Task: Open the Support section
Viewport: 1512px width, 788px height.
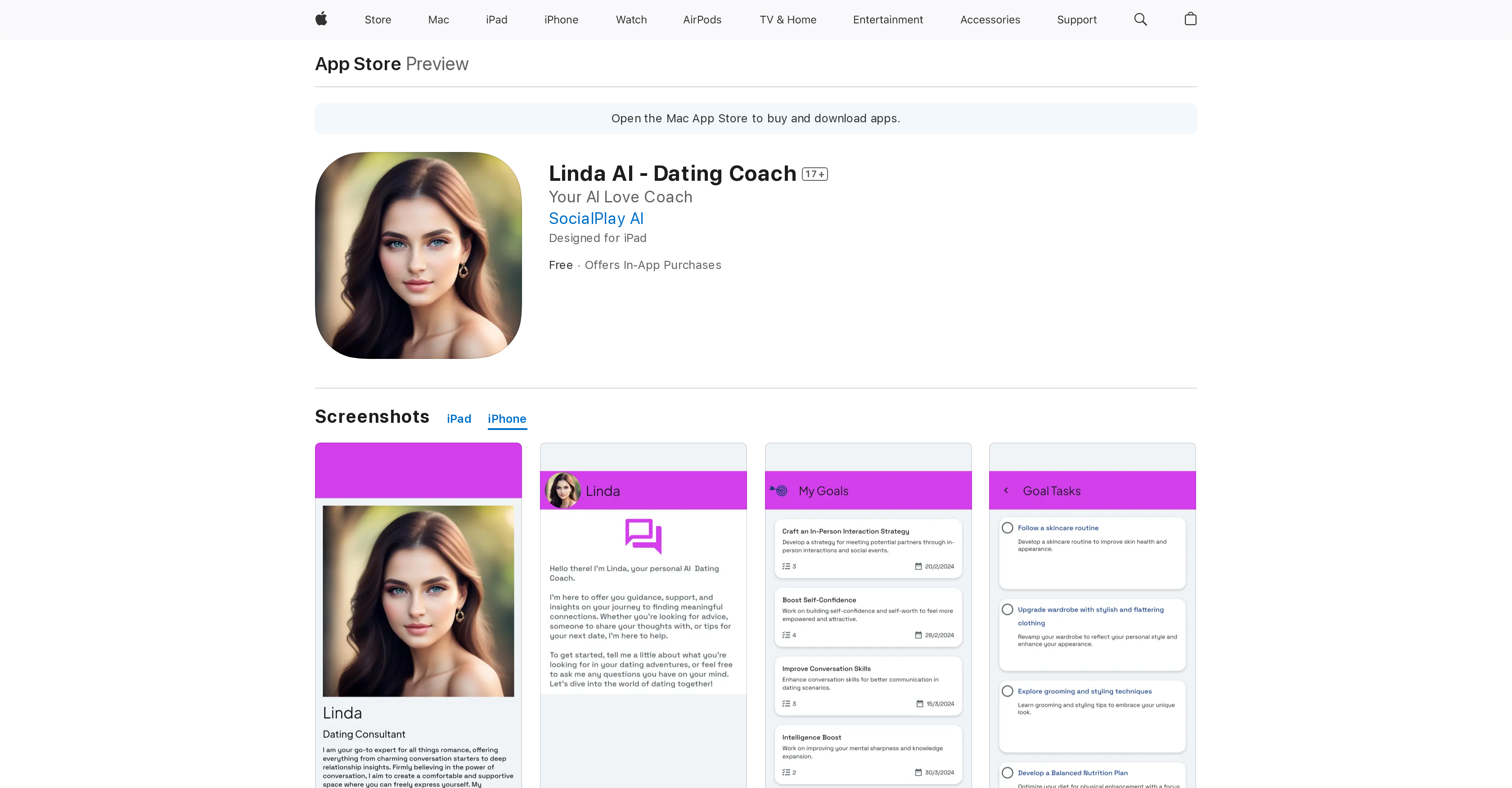Action: 1076,19
